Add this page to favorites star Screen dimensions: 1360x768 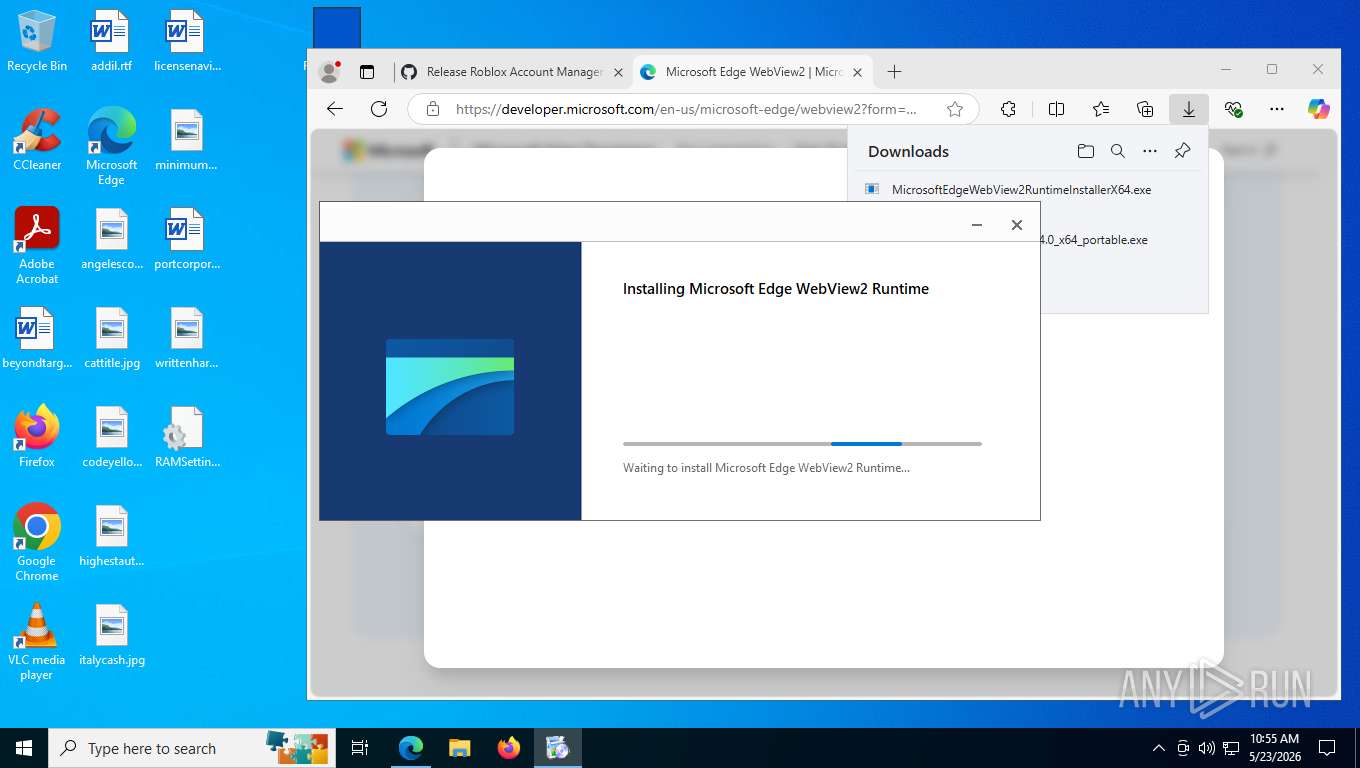[x=955, y=109]
